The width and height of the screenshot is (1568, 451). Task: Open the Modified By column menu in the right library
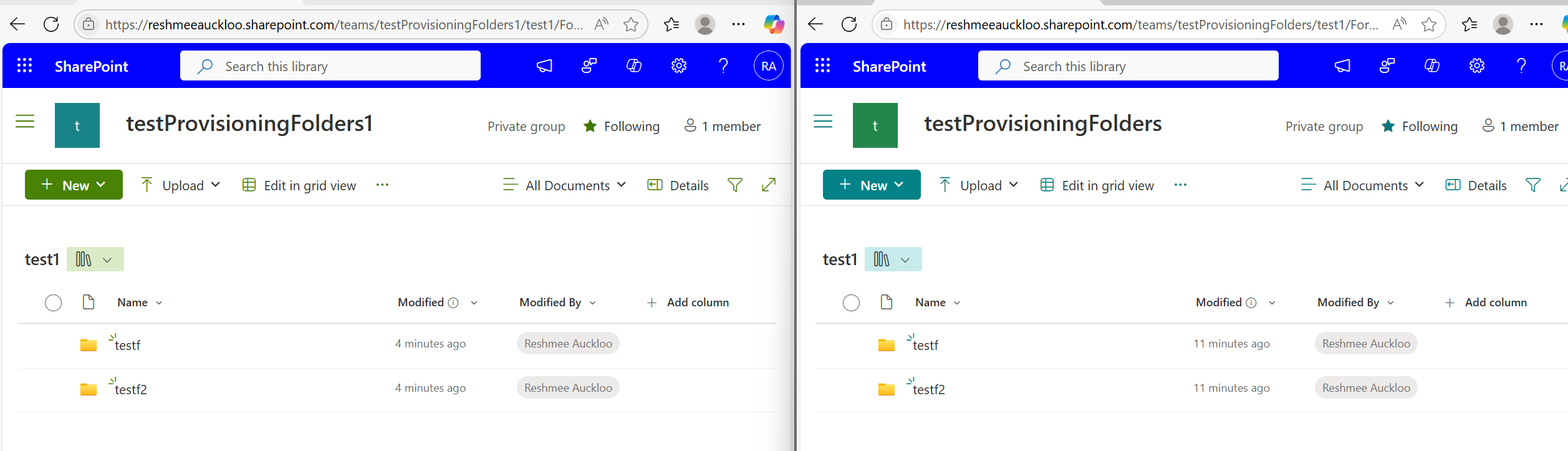(x=1355, y=303)
